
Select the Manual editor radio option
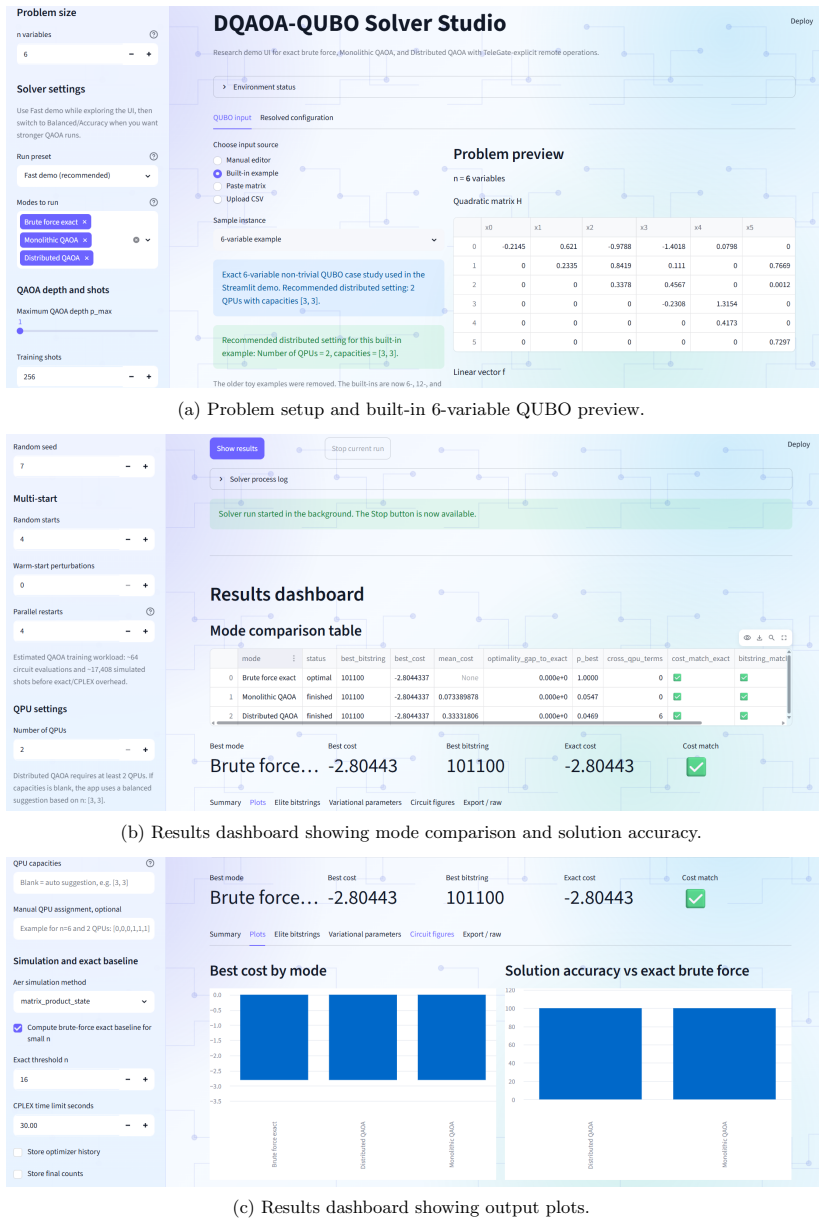(218, 159)
